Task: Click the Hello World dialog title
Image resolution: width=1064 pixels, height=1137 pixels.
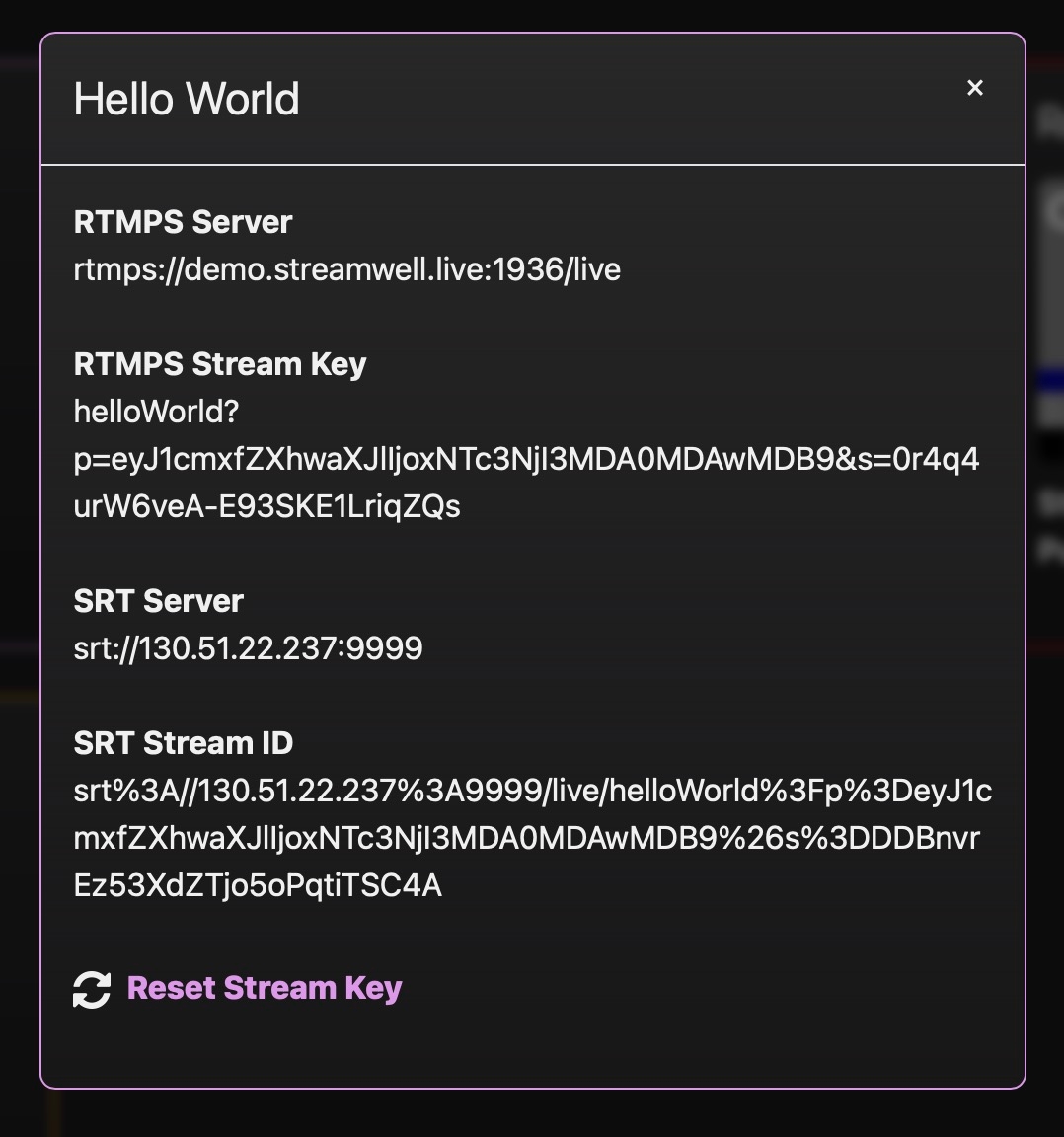Action: click(x=187, y=99)
